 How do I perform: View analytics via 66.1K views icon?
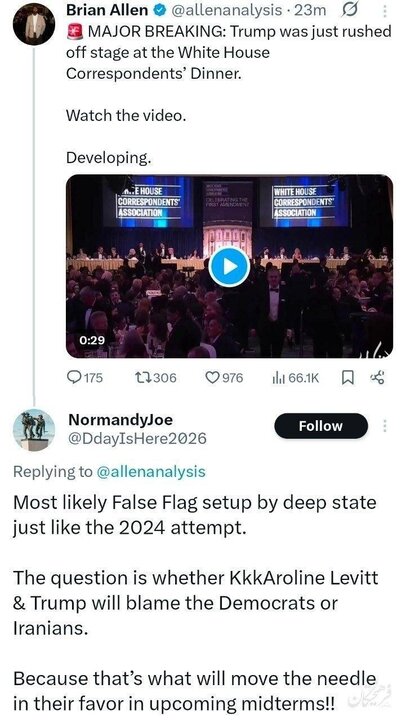[x=295, y=378]
